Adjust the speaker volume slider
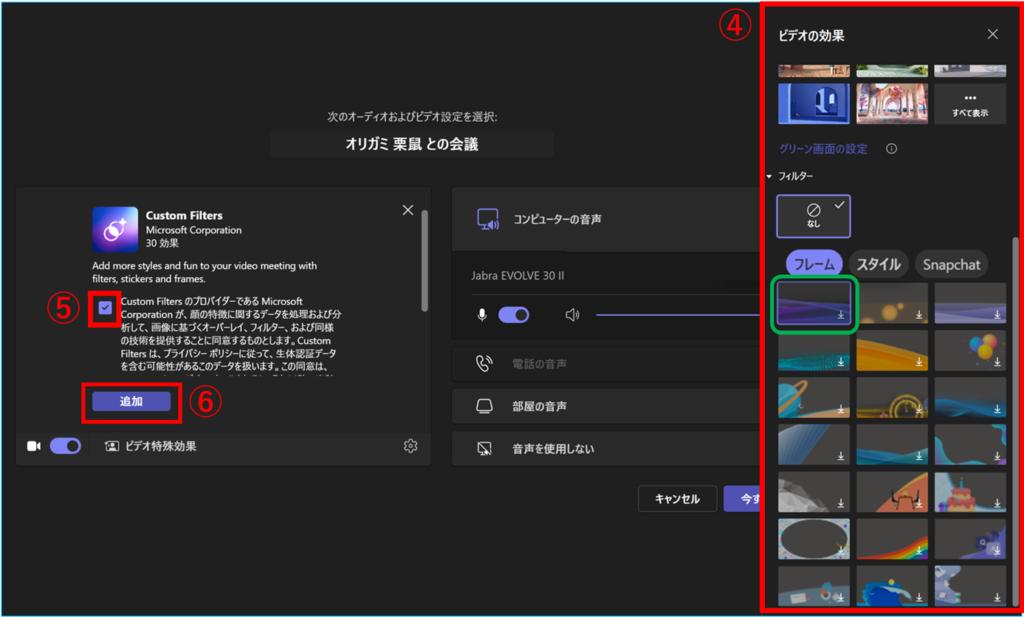Viewport: 1024px width, 617px height. 680,315
